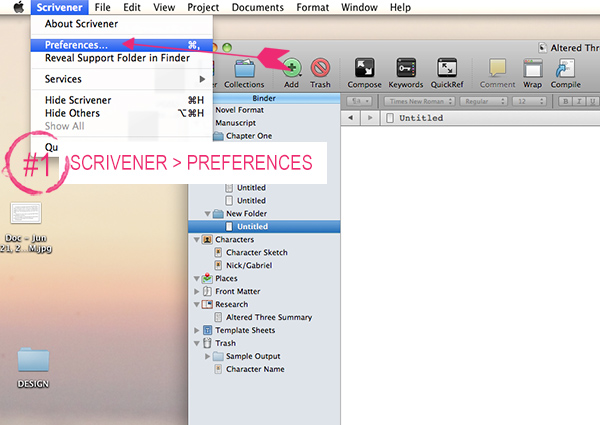Click the Trash can icon in Binder

[x=207, y=343]
